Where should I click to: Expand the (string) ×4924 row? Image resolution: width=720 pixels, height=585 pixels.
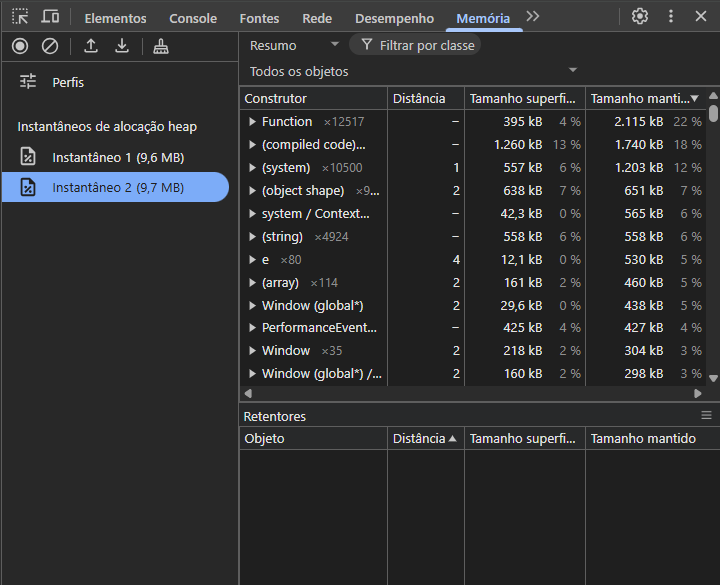(x=252, y=236)
